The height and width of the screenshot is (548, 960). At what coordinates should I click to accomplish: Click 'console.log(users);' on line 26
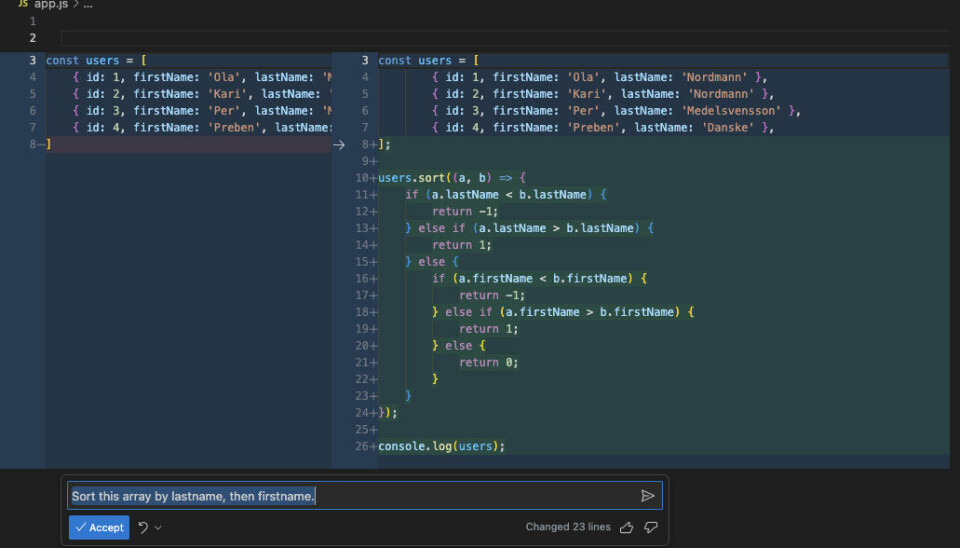point(441,446)
